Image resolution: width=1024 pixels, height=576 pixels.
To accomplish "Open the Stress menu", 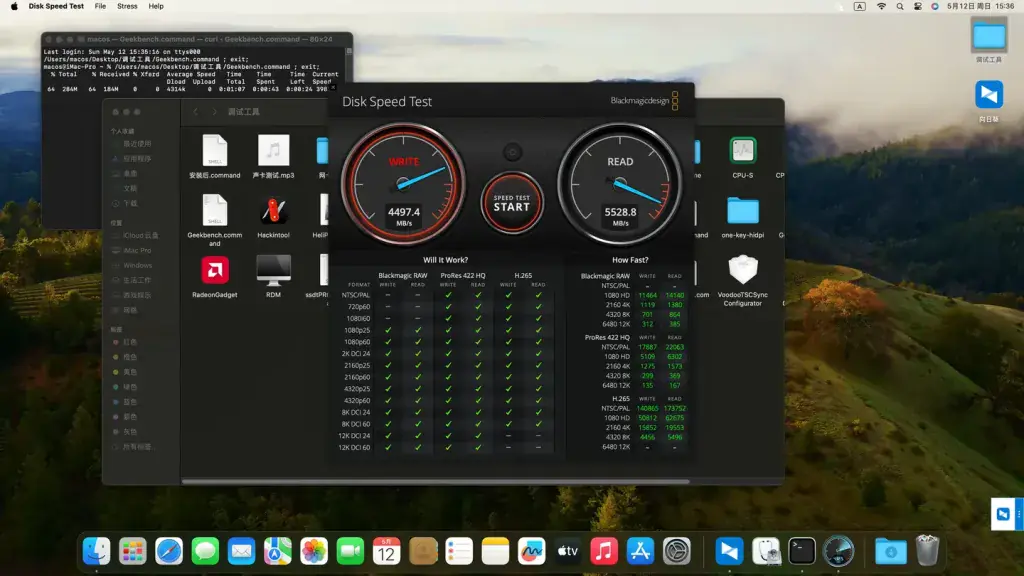I will [x=127, y=6].
